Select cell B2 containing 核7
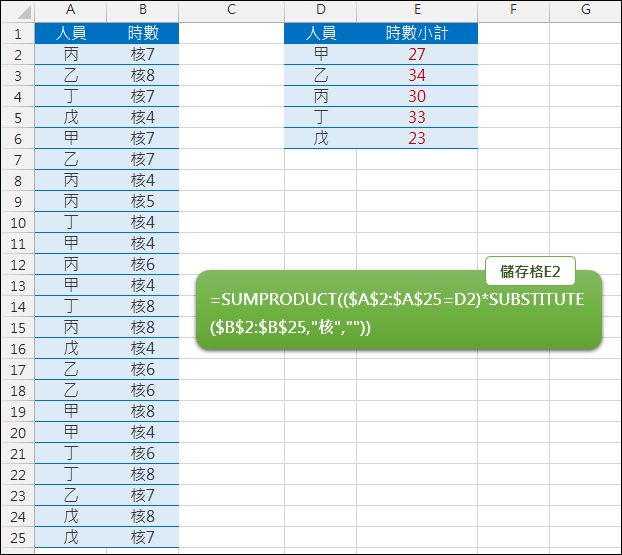The width and height of the screenshot is (622, 555). pyautogui.click(x=143, y=54)
